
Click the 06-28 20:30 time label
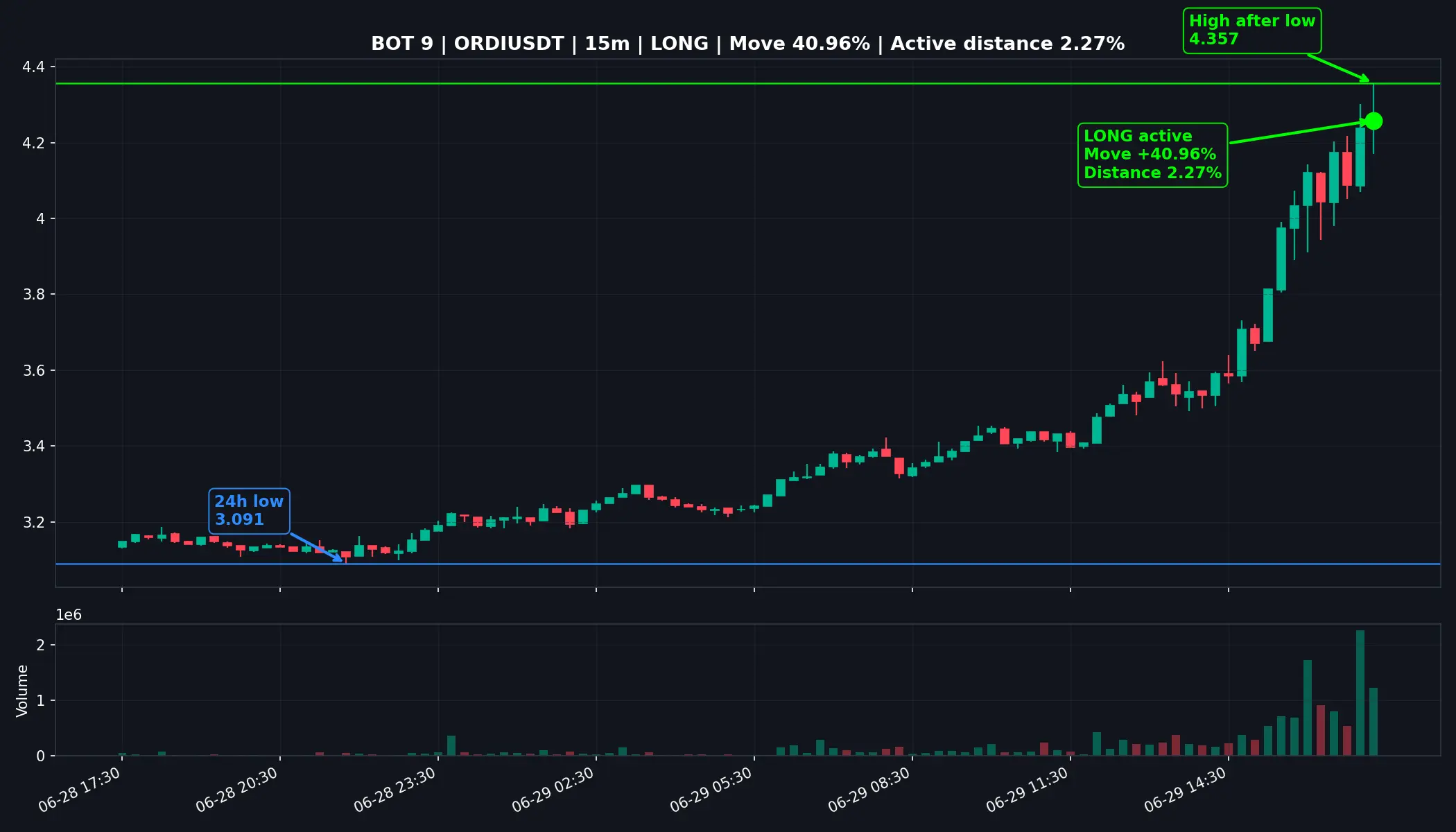point(236,790)
